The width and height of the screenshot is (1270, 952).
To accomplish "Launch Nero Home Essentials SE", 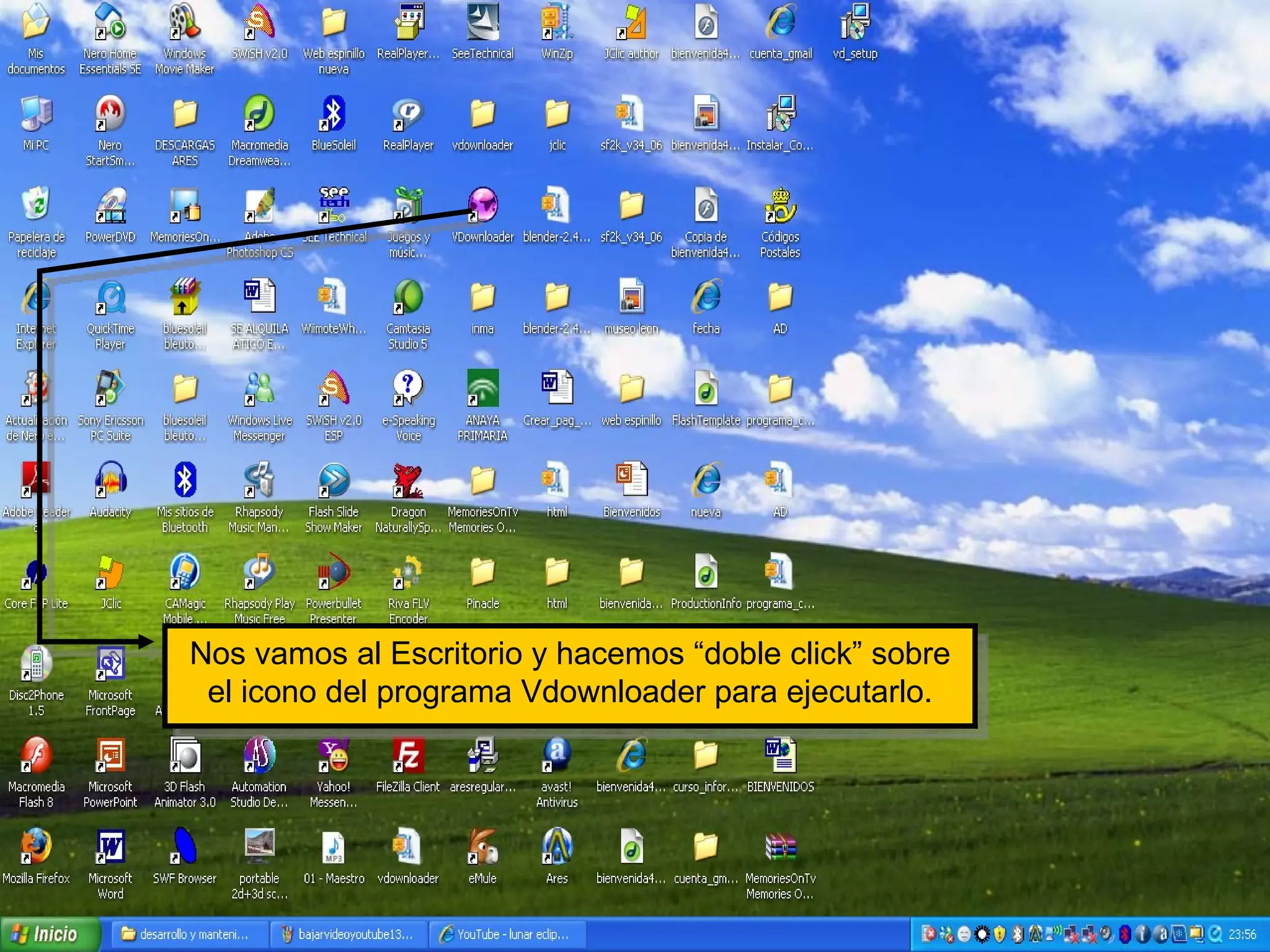I will coord(110,21).
